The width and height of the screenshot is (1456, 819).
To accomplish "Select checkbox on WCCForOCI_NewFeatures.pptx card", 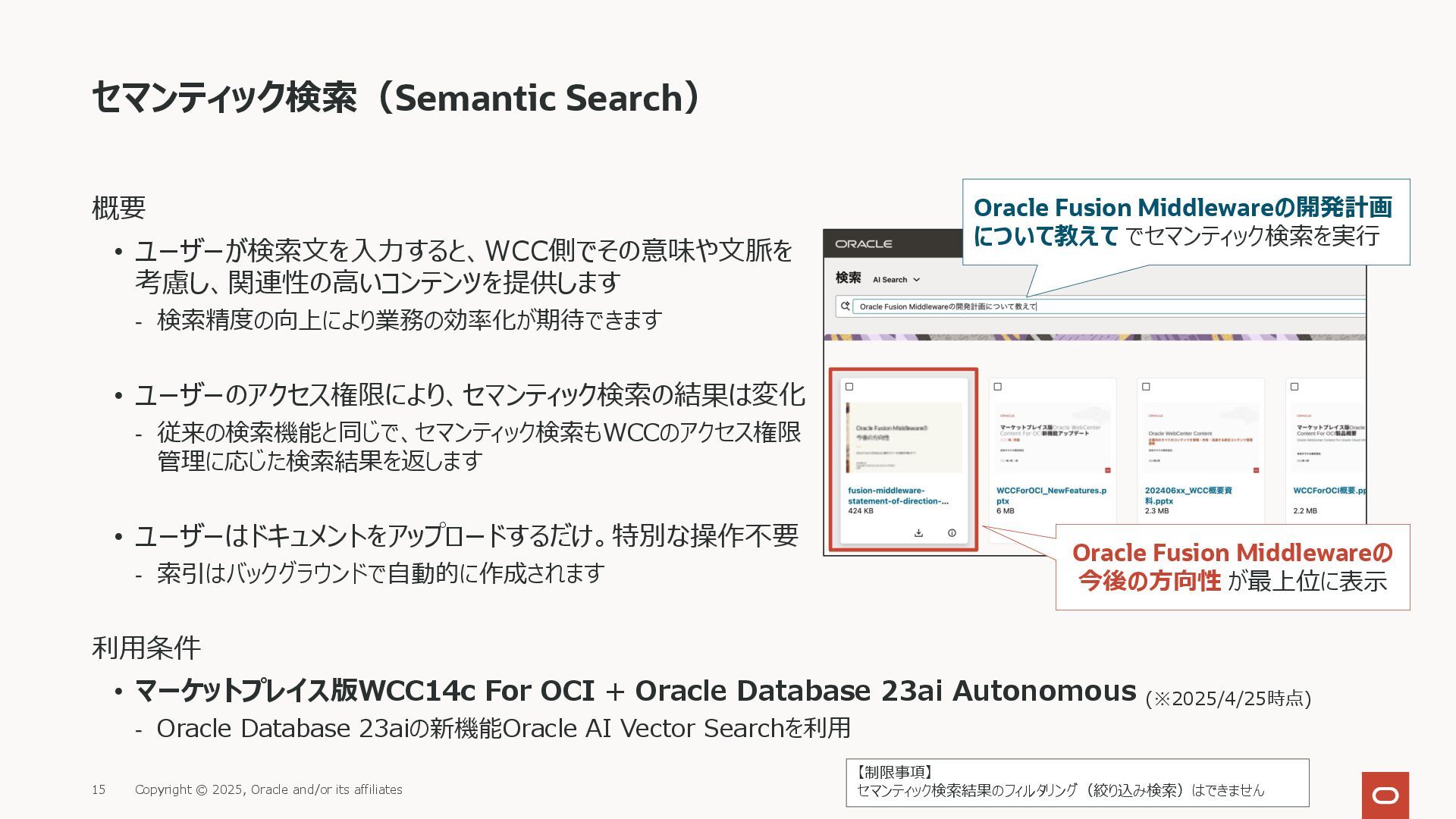I will coord(998,387).
